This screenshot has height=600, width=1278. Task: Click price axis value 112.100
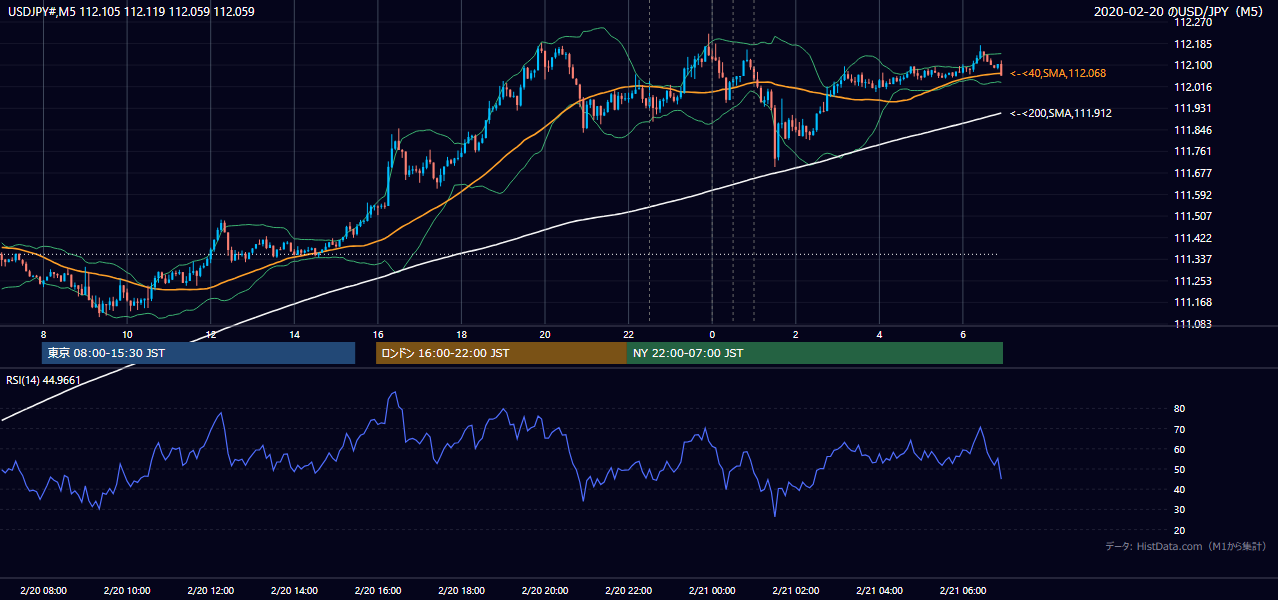point(1194,65)
